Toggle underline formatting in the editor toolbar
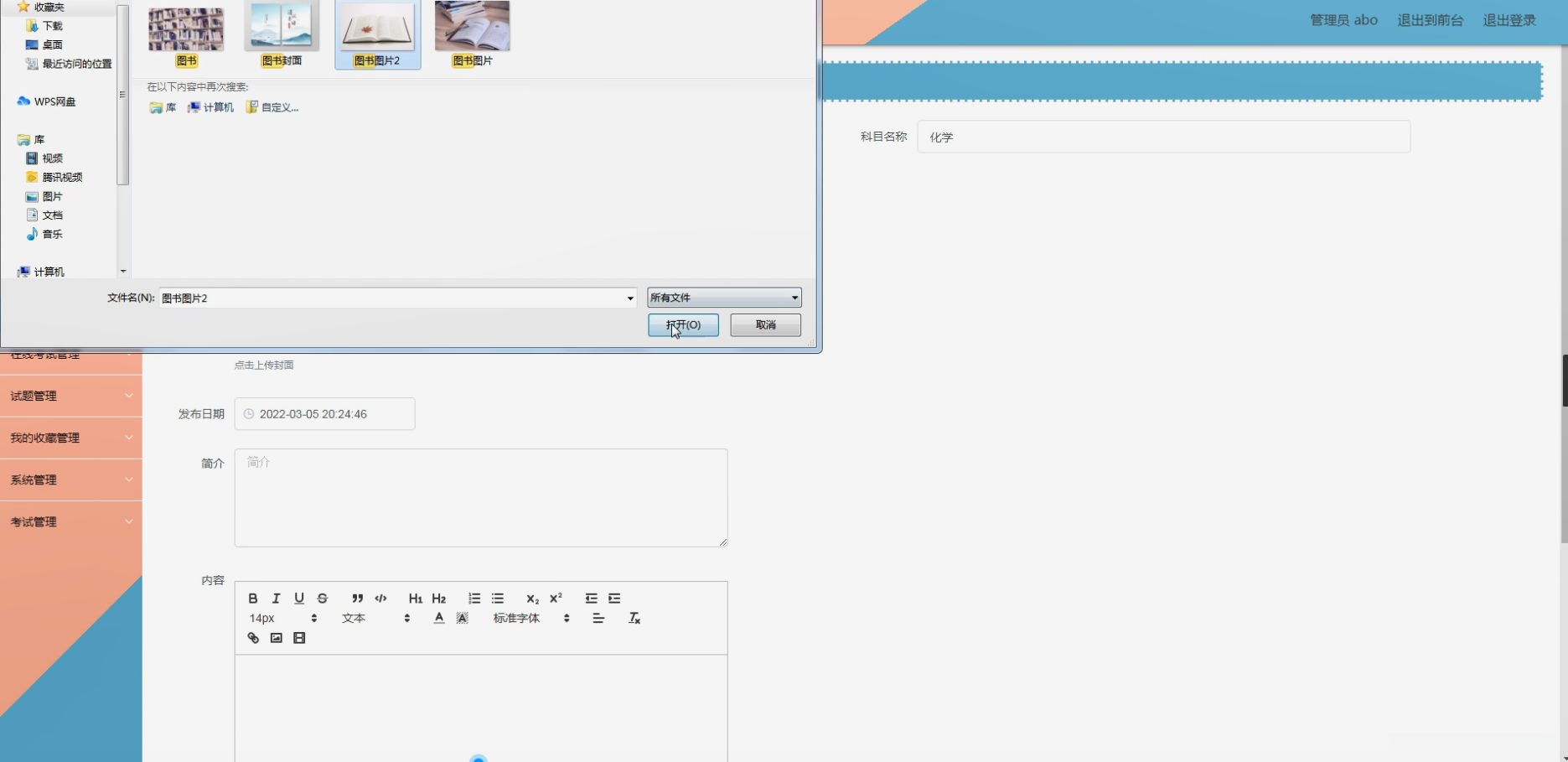 pos(299,599)
